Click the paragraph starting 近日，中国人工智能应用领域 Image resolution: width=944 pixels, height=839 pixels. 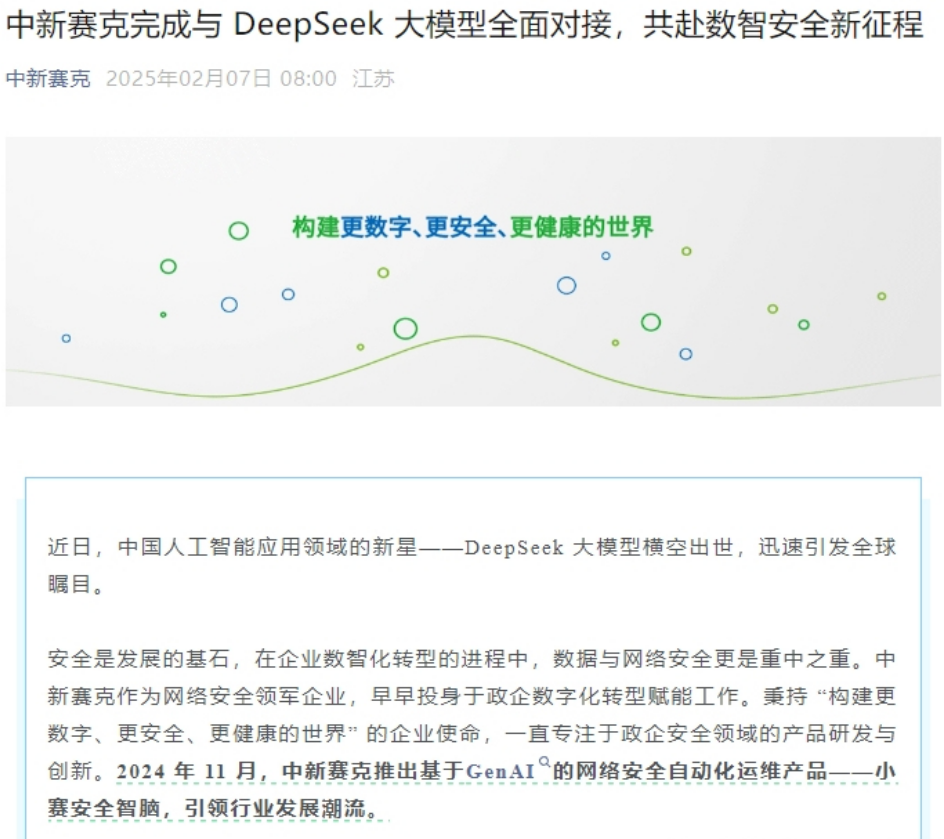[x=472, y=565]
